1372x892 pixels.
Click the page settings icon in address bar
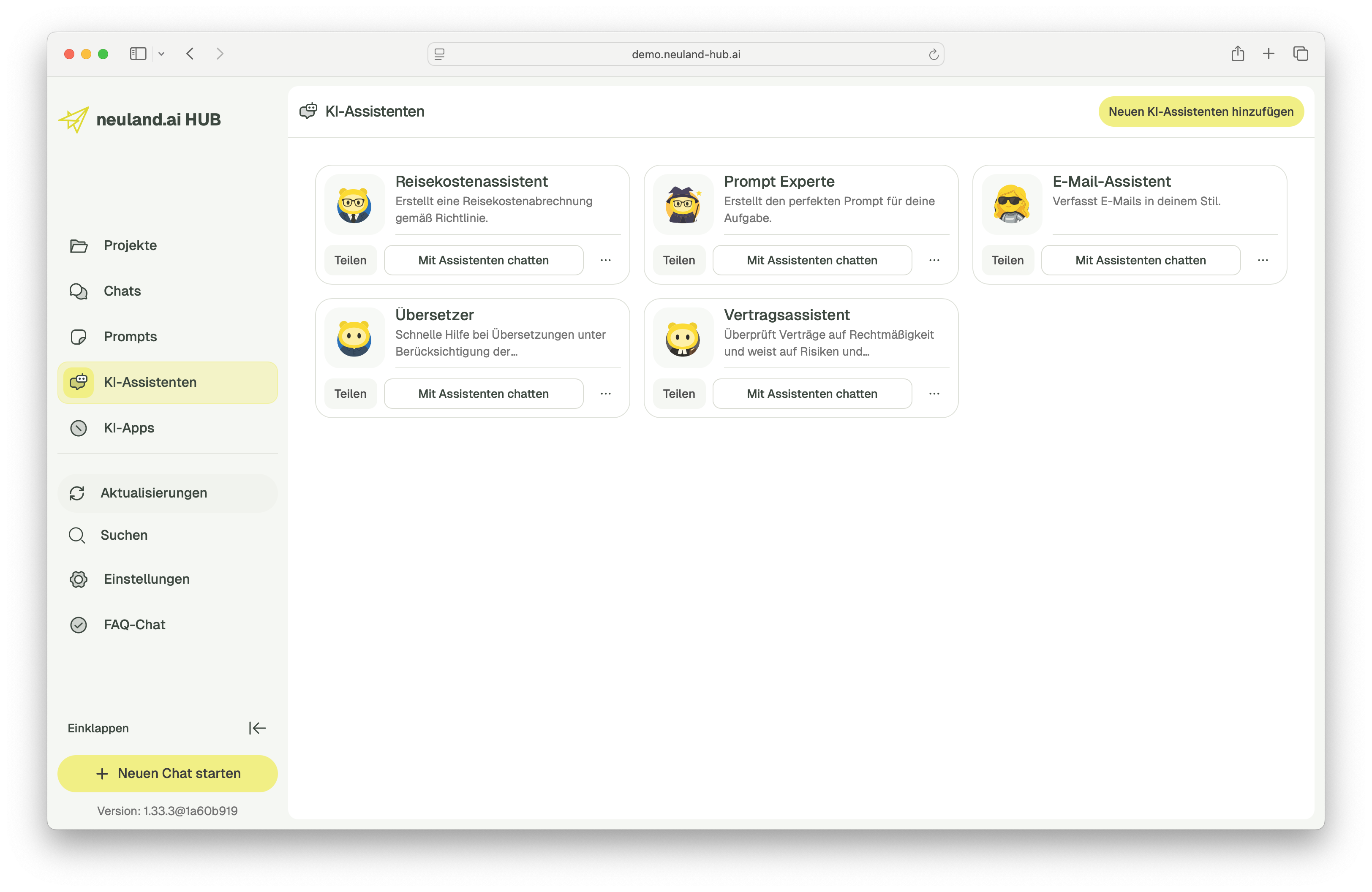439,54
